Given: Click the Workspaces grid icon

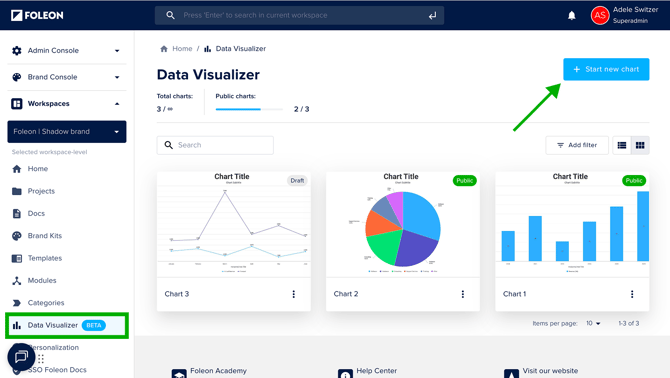Looking at the screenshot, I should pos(17,104).
